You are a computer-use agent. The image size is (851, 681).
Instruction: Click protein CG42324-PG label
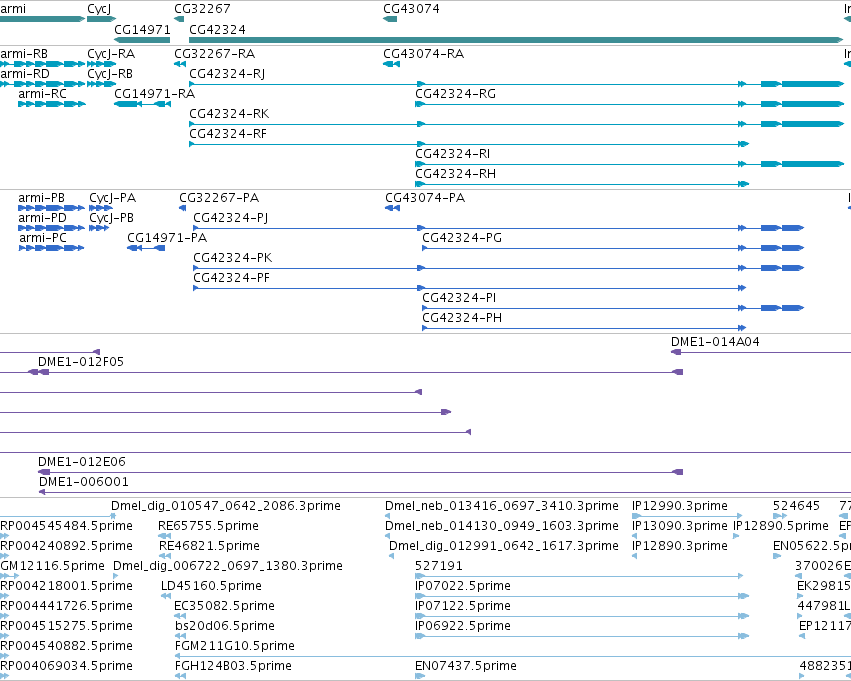[462, 238]
